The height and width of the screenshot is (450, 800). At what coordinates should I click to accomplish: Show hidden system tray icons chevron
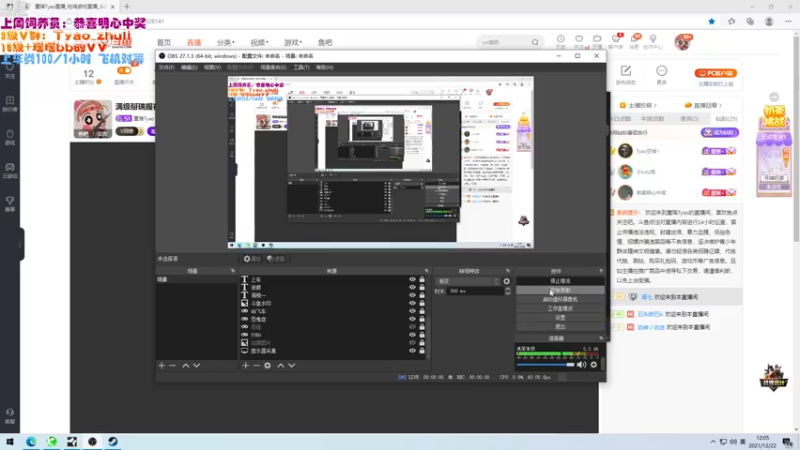(x=713, y=441)
